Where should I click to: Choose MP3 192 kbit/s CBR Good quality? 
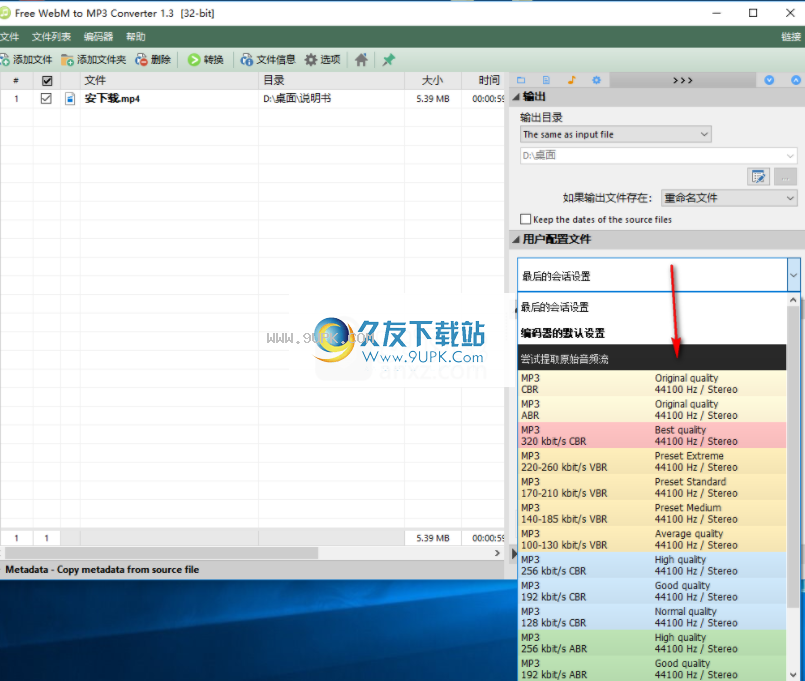[652, 591]
